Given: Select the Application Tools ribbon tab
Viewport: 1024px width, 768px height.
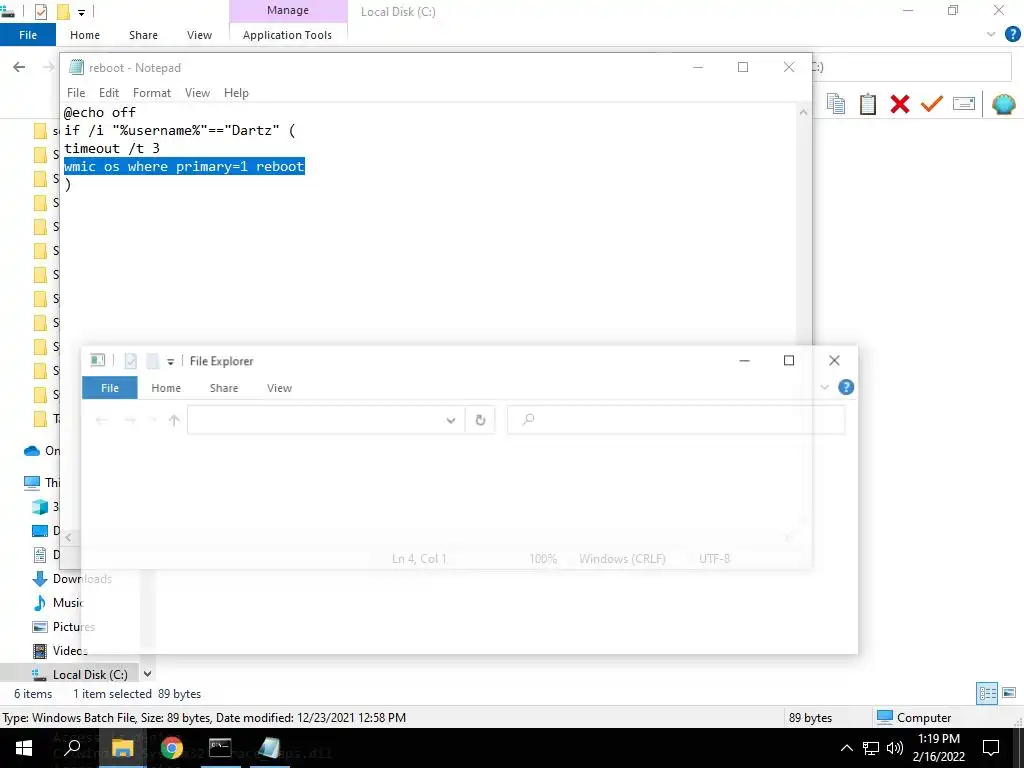Looking at the screenshot, I should pos(287,35).
